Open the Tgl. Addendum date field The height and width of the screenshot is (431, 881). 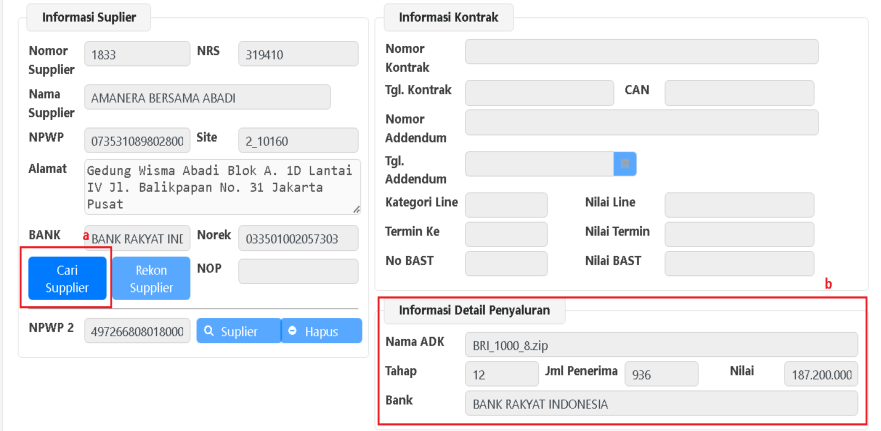point(539,162)
